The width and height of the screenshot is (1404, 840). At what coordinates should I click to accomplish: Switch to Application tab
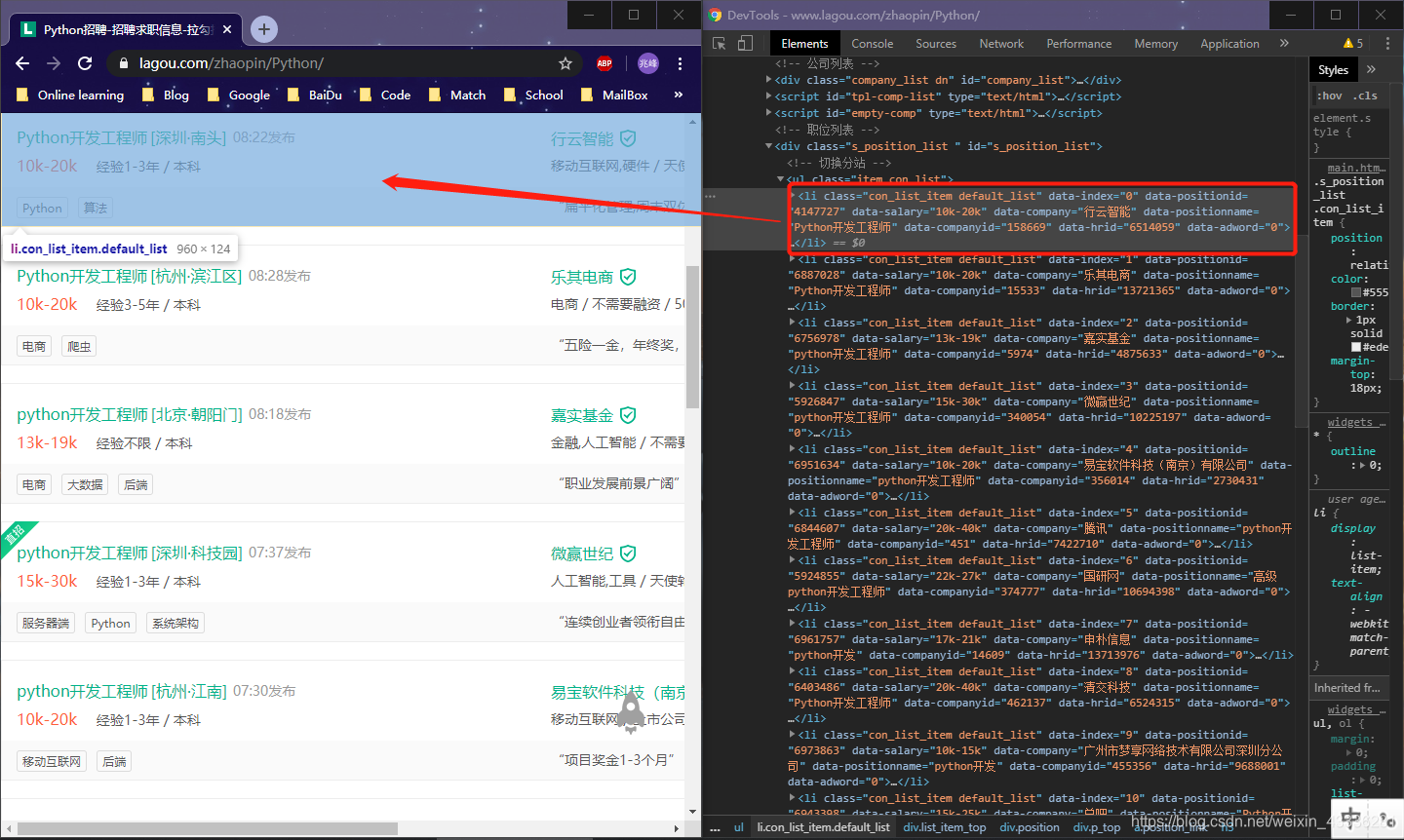pyautogui.click(x=1229, y=43)
